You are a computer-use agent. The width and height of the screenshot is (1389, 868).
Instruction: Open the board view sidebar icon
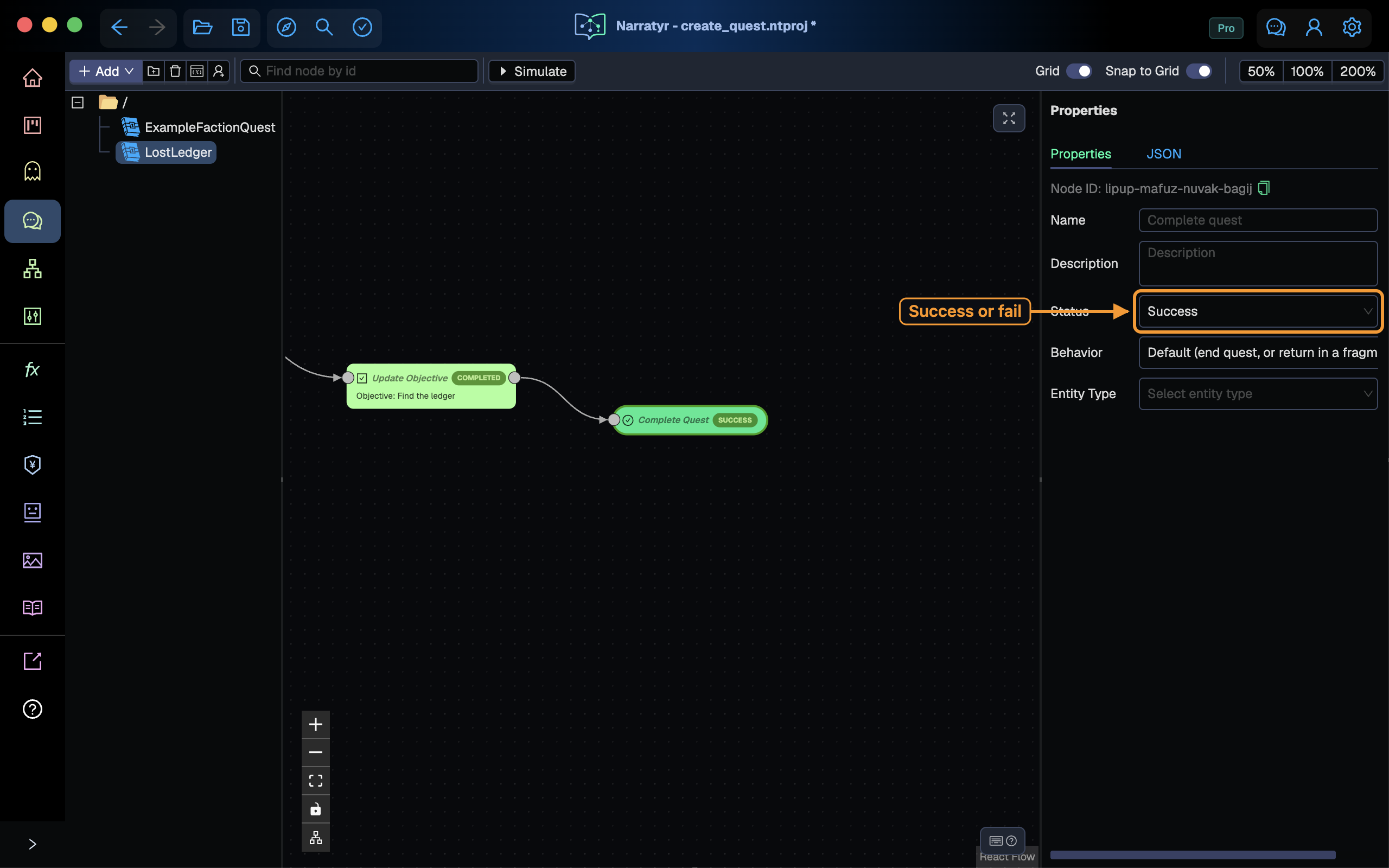point(32,125)
